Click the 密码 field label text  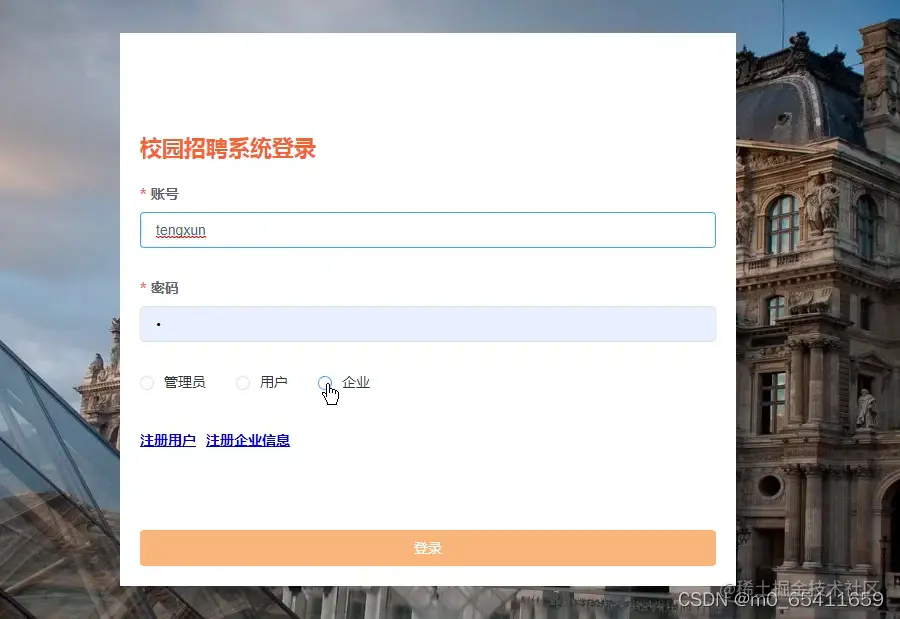pos(165,288)
